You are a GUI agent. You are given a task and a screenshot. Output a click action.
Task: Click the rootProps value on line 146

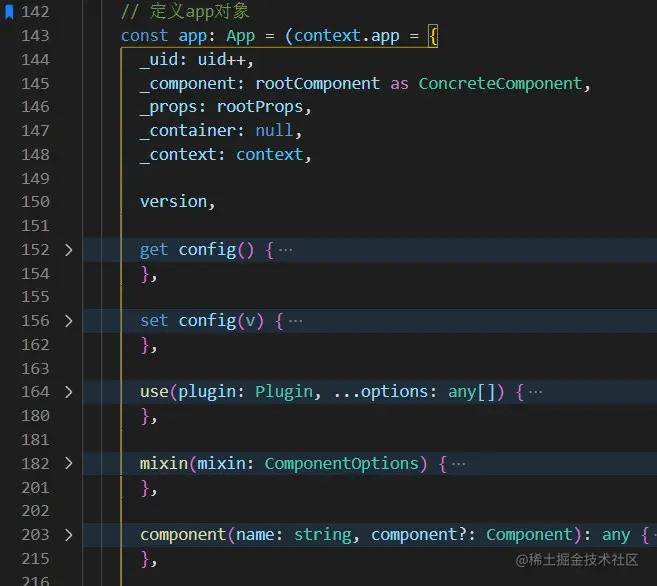point(260,107)
